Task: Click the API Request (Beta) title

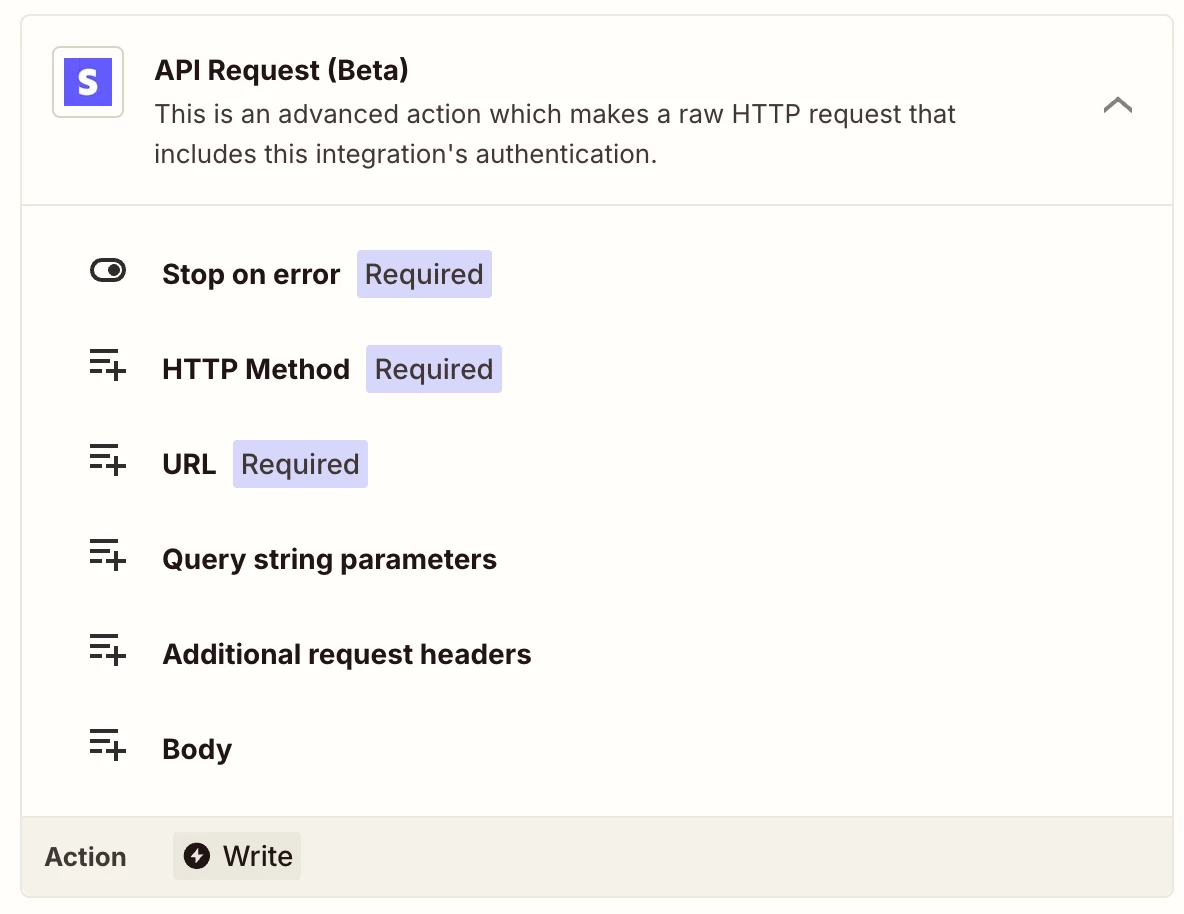Action: pyautogui.click(x=281, y=70)
